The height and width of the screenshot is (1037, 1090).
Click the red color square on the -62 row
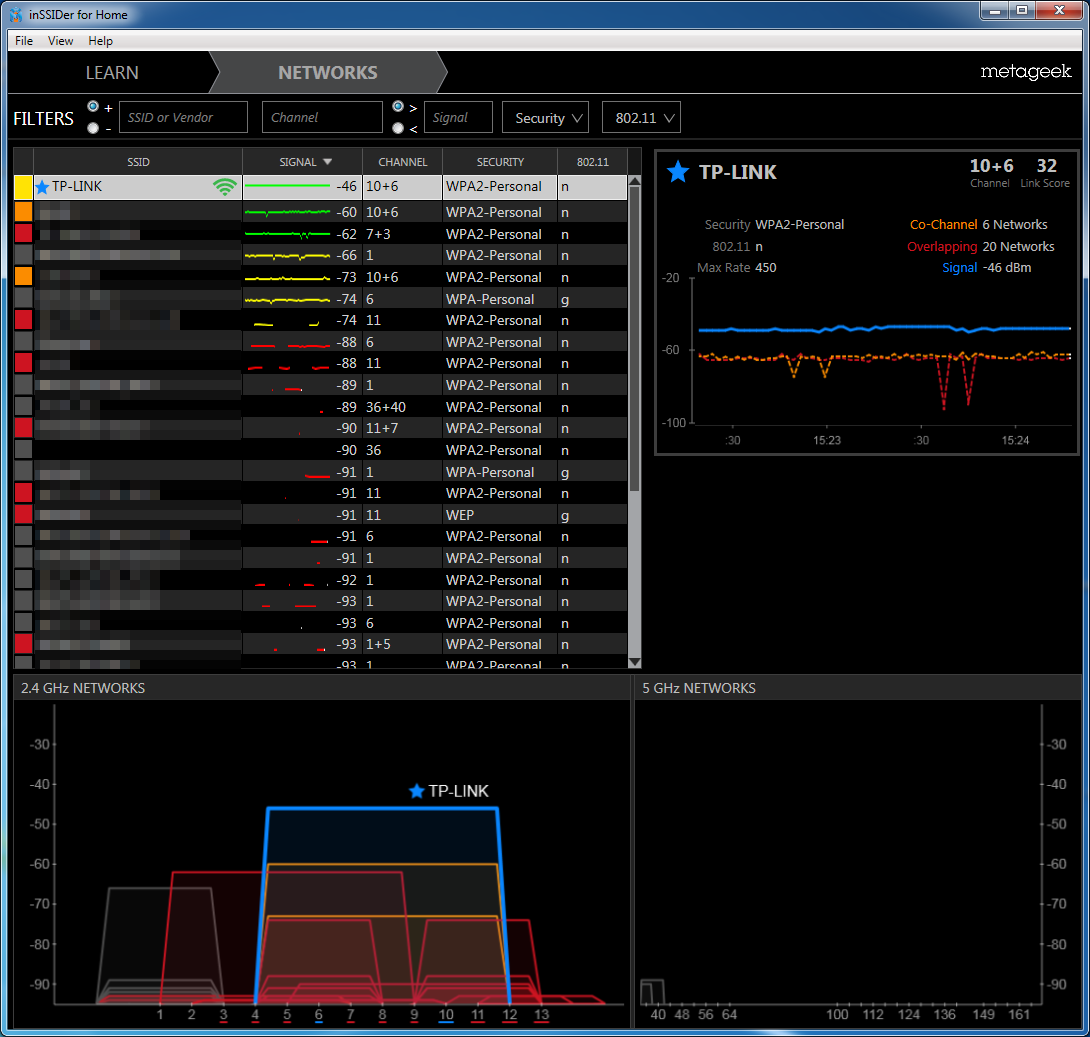coord(24,234)
